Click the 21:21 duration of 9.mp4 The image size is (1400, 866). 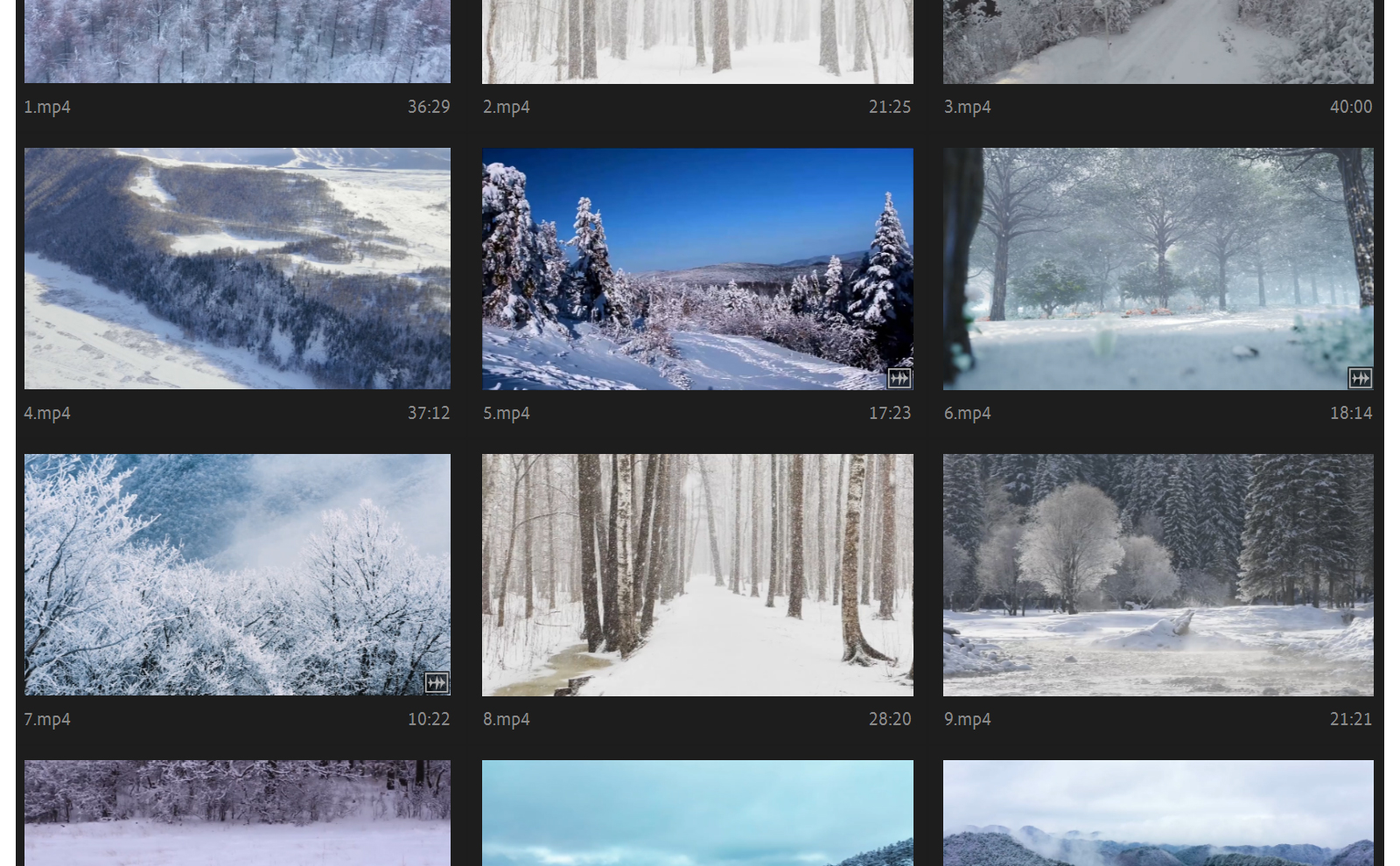[x=1351, y=719]
